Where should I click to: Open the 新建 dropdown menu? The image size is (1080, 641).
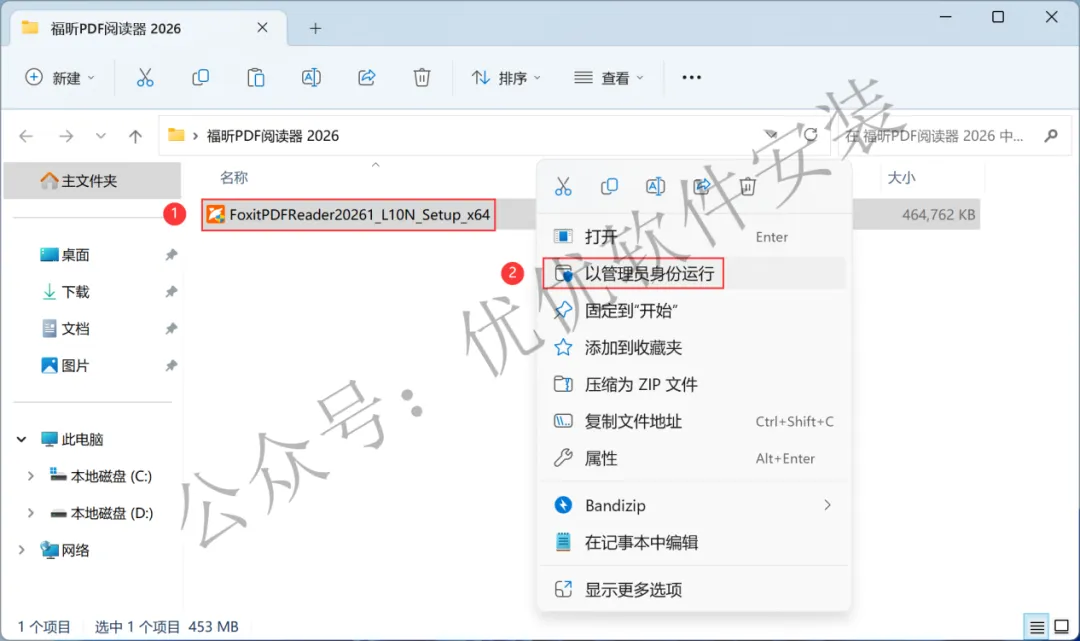(x=59, y=78)
